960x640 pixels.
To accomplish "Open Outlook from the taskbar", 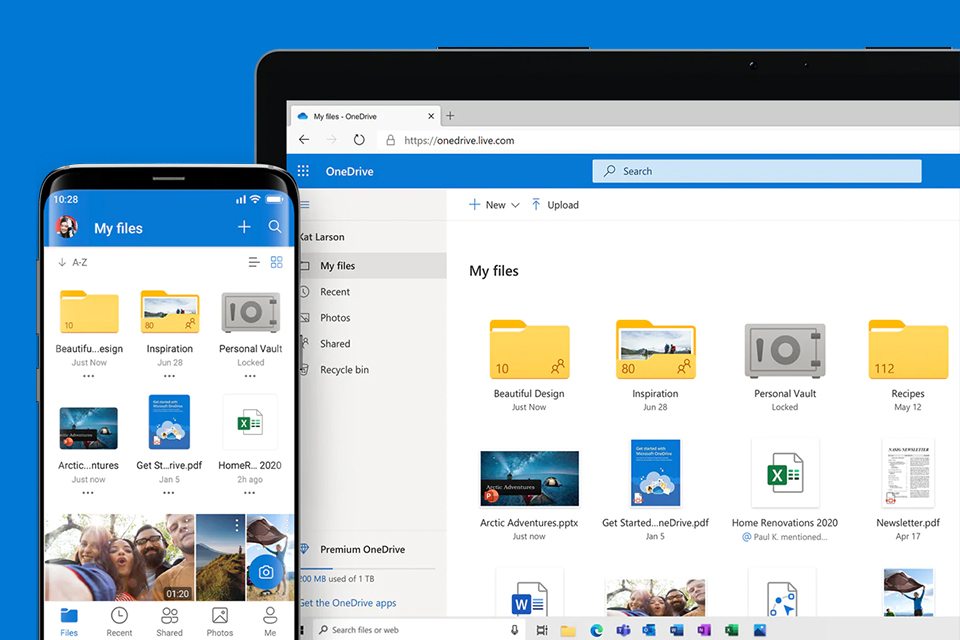I will 649,630.
